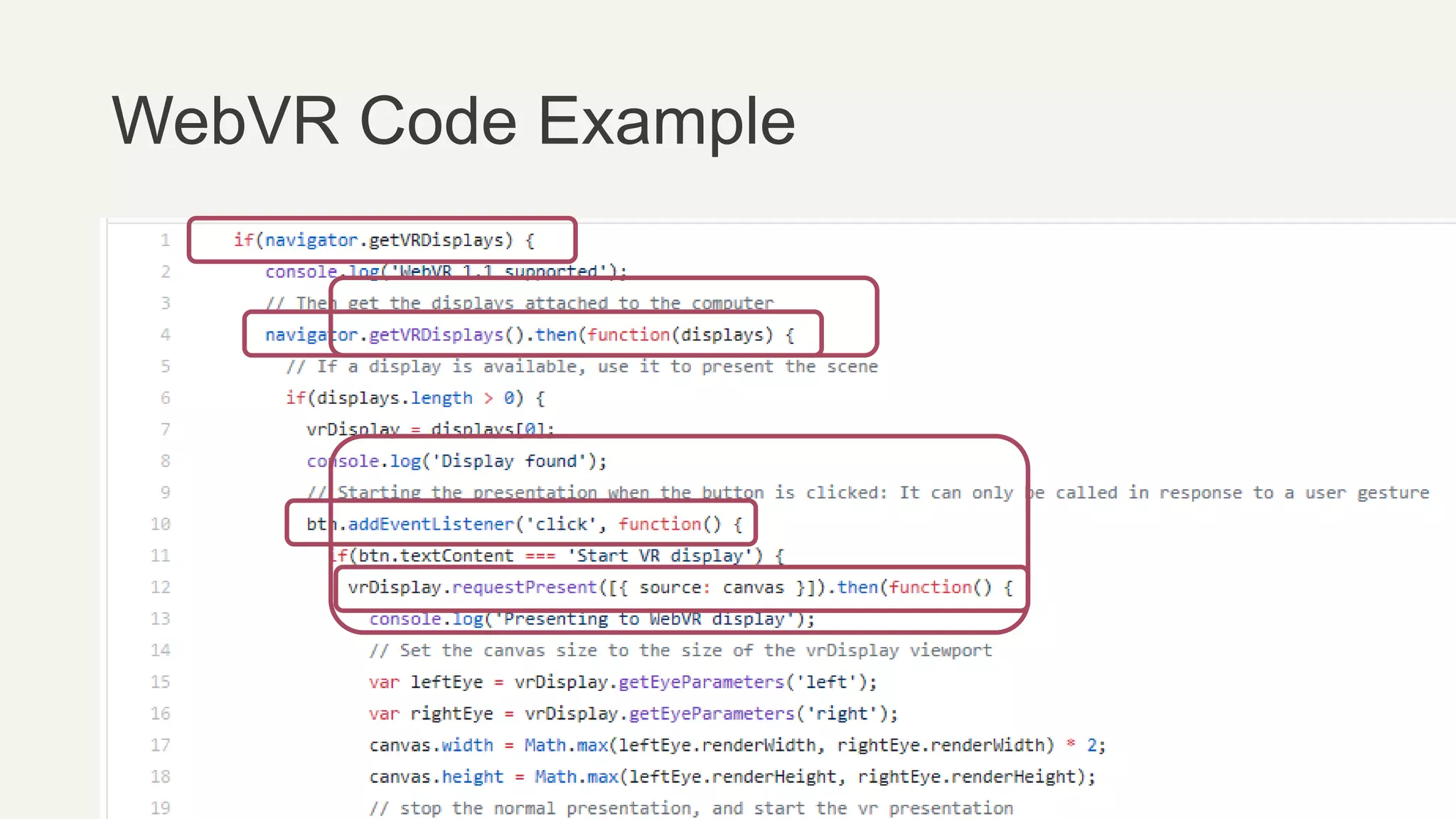Click the 'WebVR Code Example' slide title

click(454, 122)
